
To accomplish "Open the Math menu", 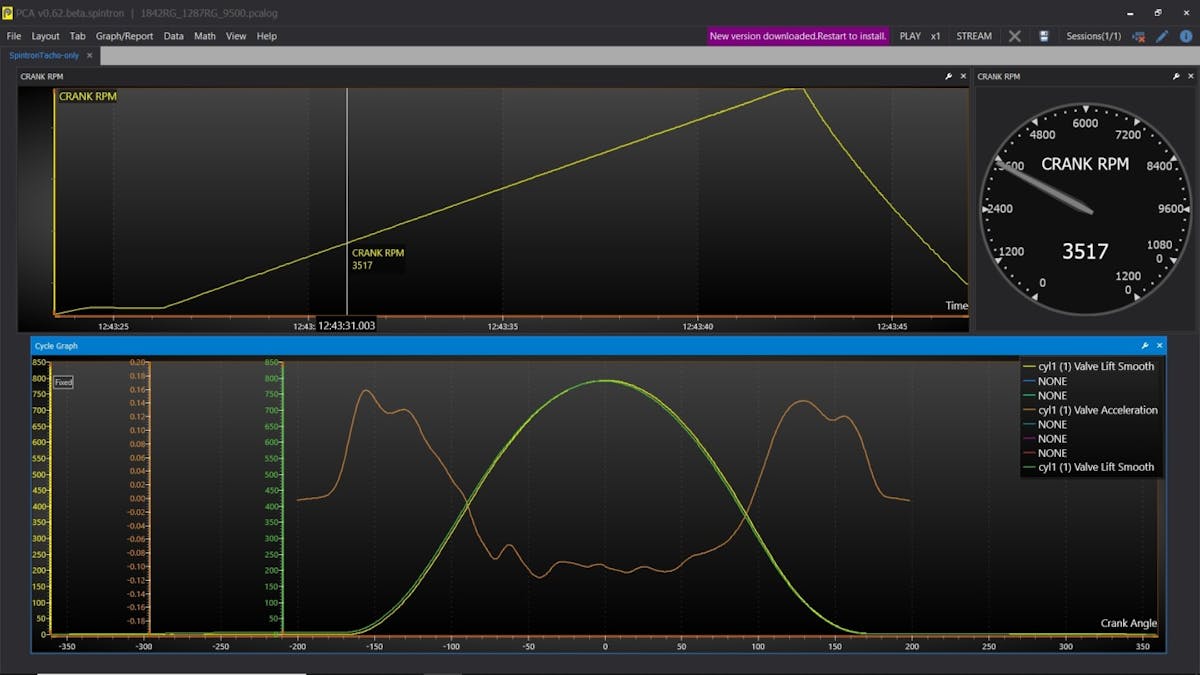I will (x=205, y=36).
